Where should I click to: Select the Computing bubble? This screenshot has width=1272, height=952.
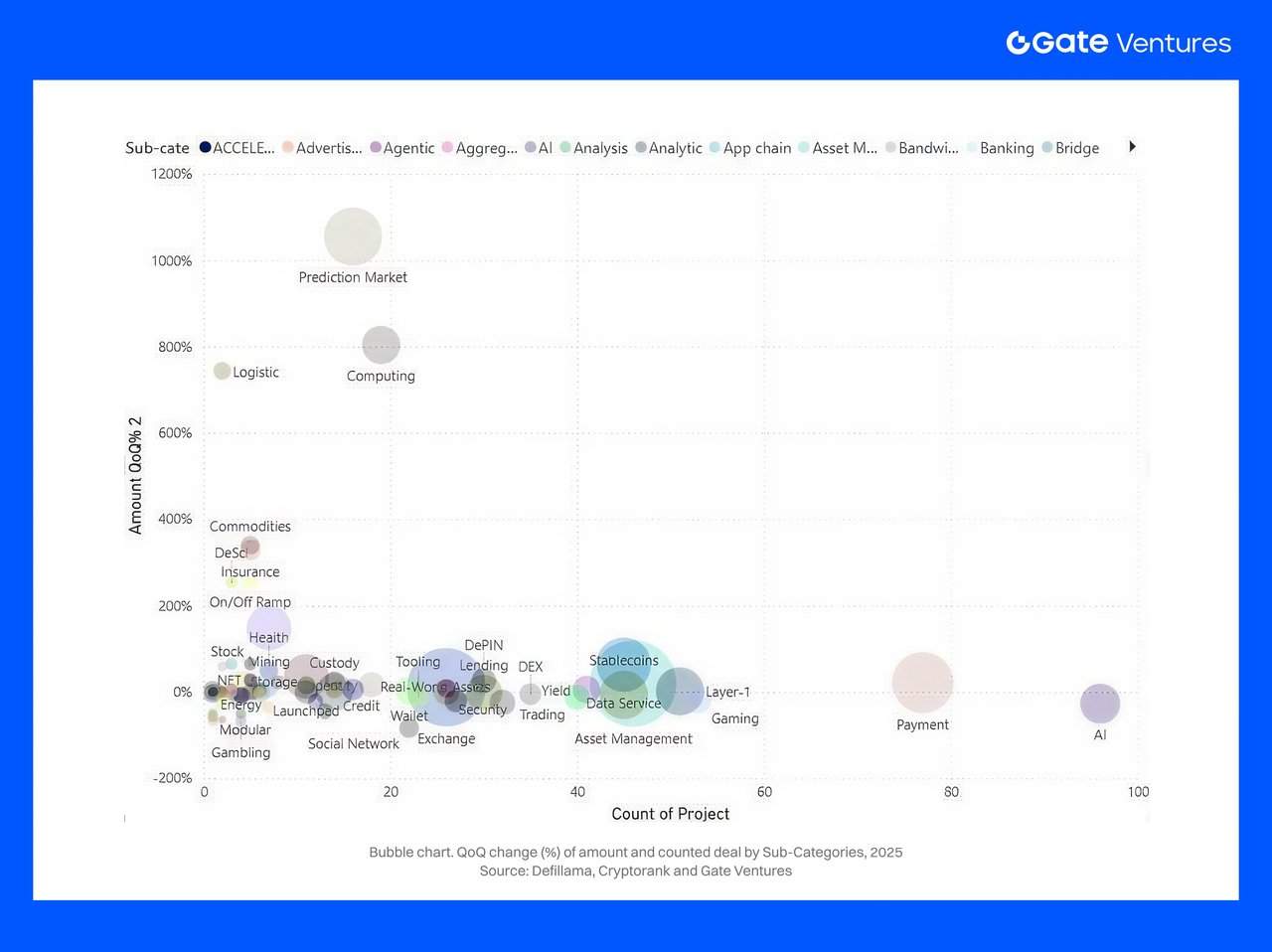(x=381, y=346)
